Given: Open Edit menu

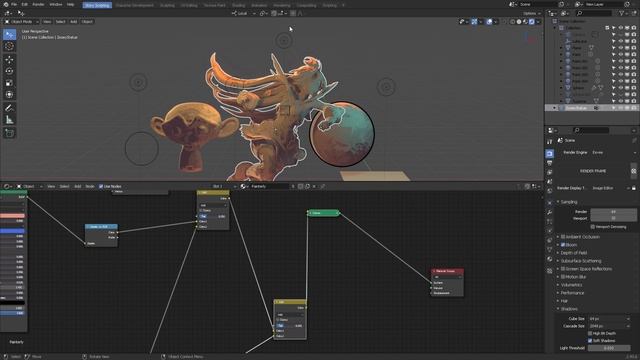Looking at the screenshot, I should [24, 4].
